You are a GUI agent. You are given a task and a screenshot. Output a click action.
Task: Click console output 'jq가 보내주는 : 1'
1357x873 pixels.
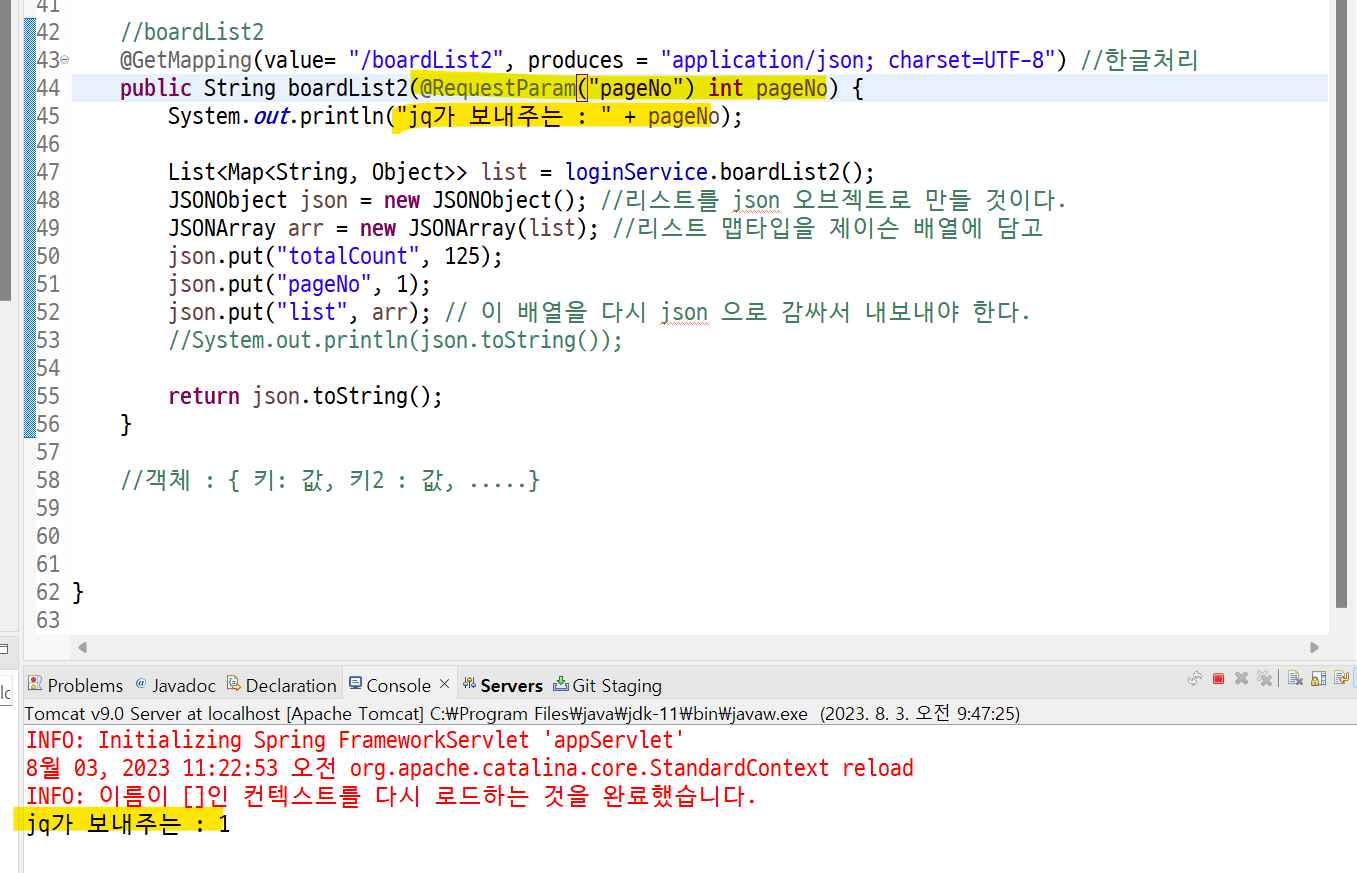click(x=128, y=825)
